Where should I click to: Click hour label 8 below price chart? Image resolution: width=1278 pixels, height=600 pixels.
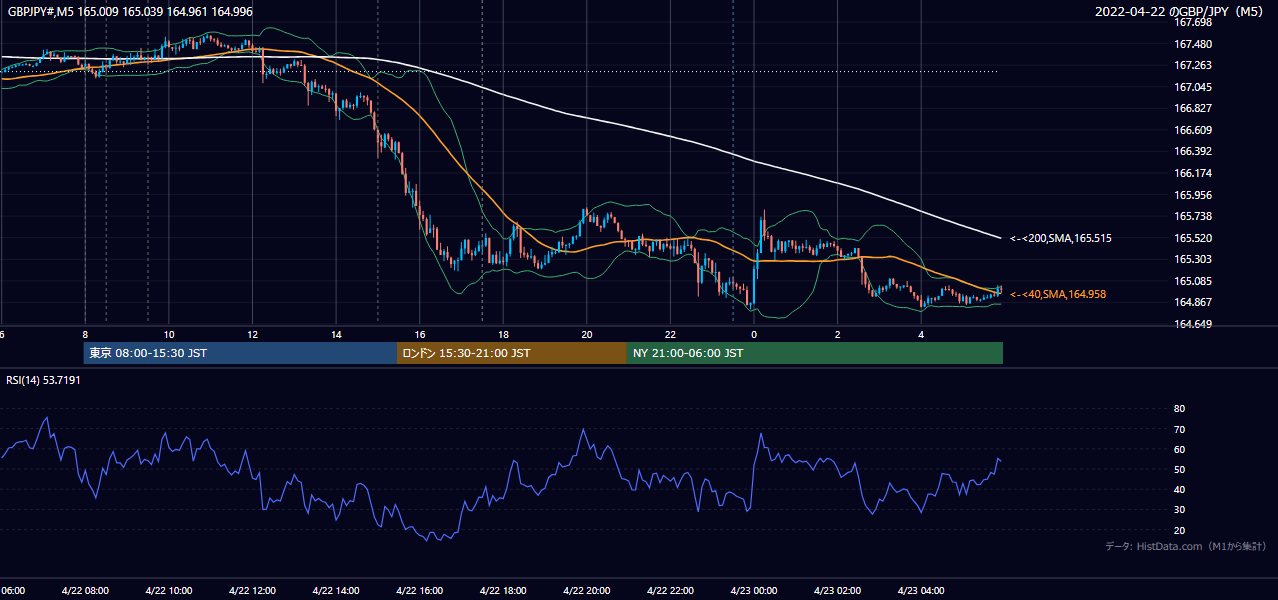point(85,334)
